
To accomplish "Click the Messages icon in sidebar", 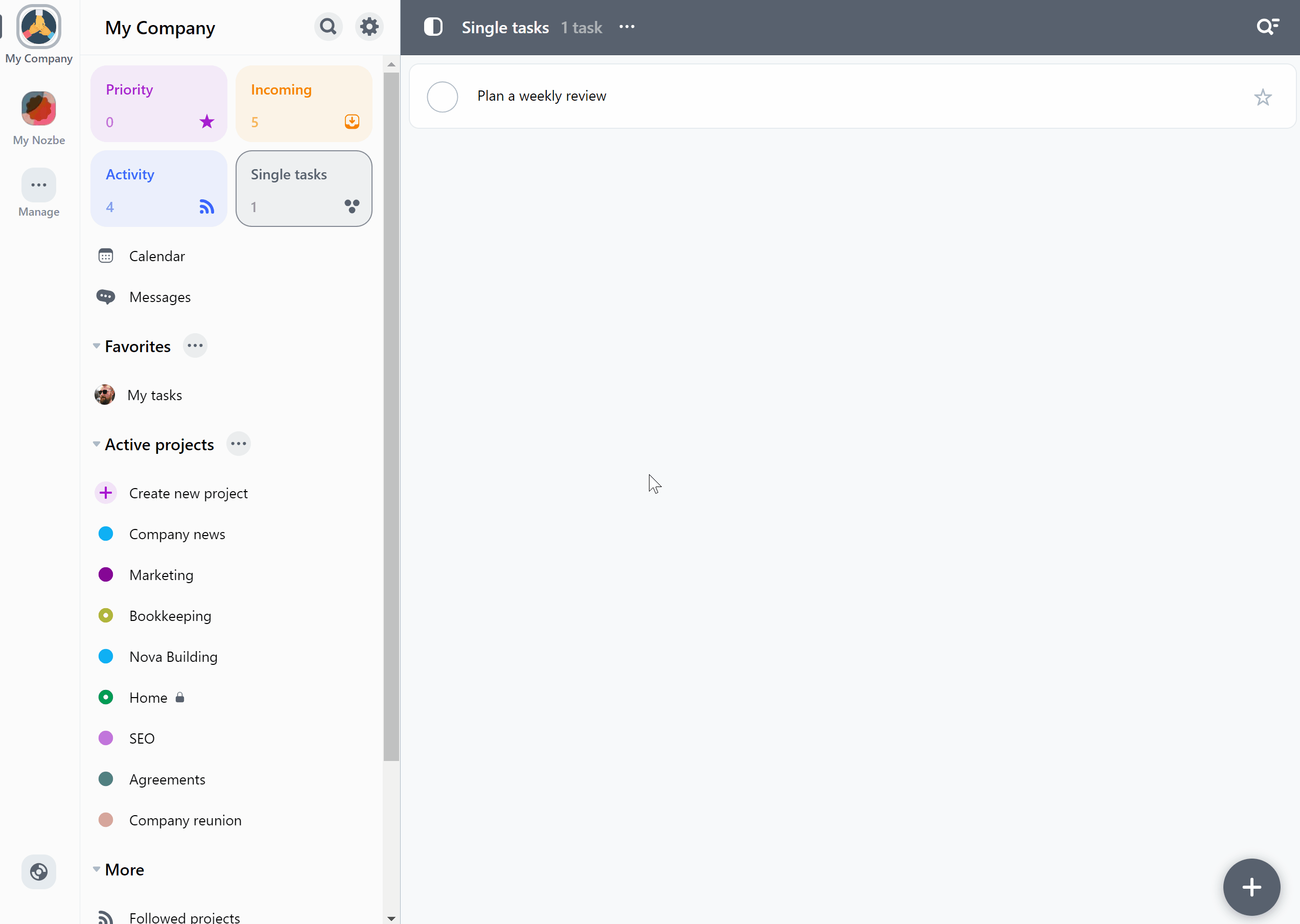I will pos(106,297).
